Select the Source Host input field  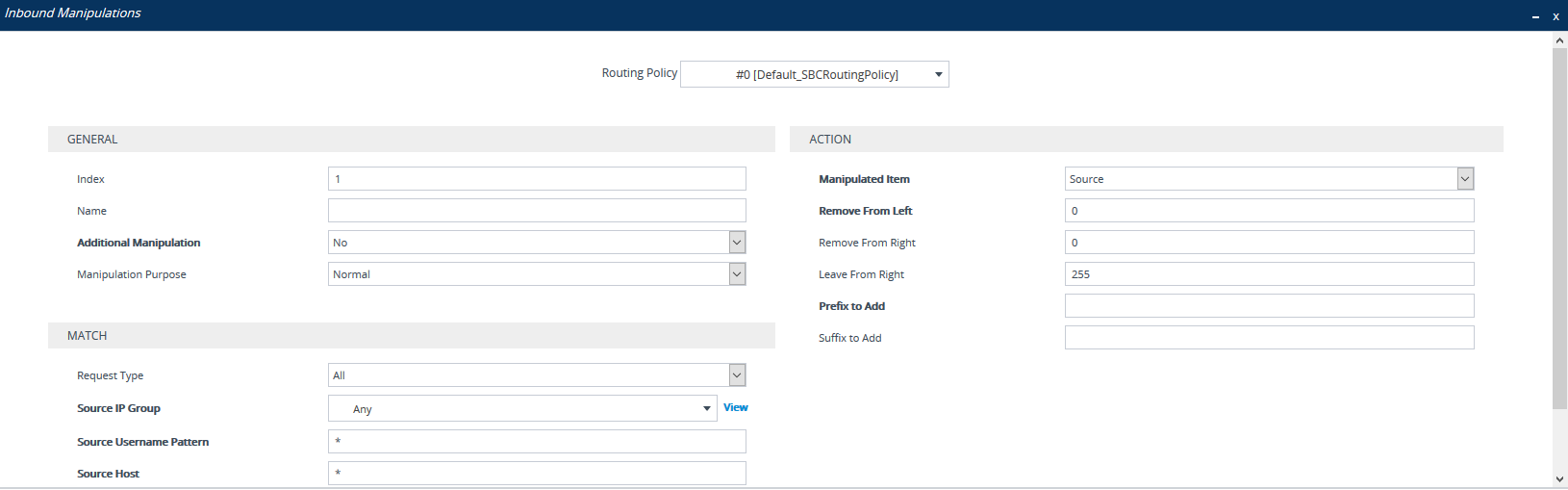(537, 474)
